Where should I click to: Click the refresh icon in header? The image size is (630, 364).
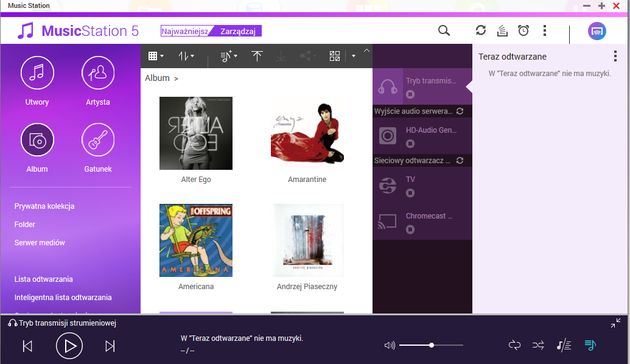coord(481,31)
